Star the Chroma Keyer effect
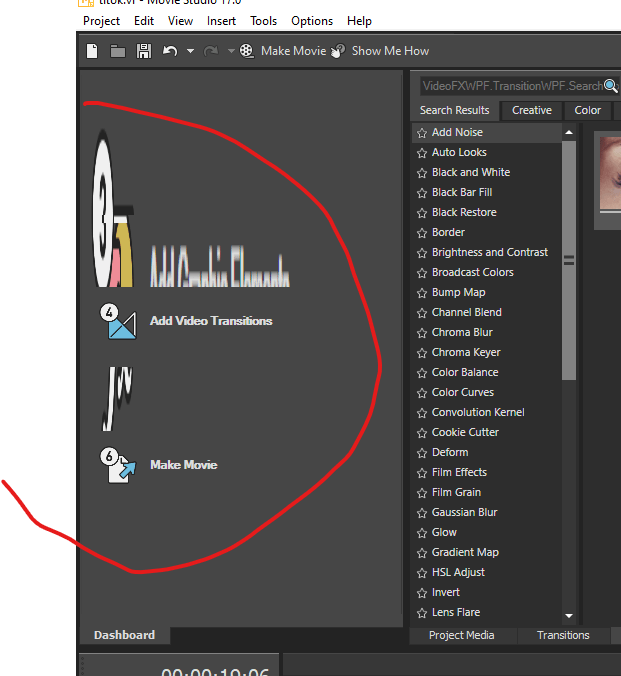The width and height of the screenshot is (621, 676). point(422,354)
